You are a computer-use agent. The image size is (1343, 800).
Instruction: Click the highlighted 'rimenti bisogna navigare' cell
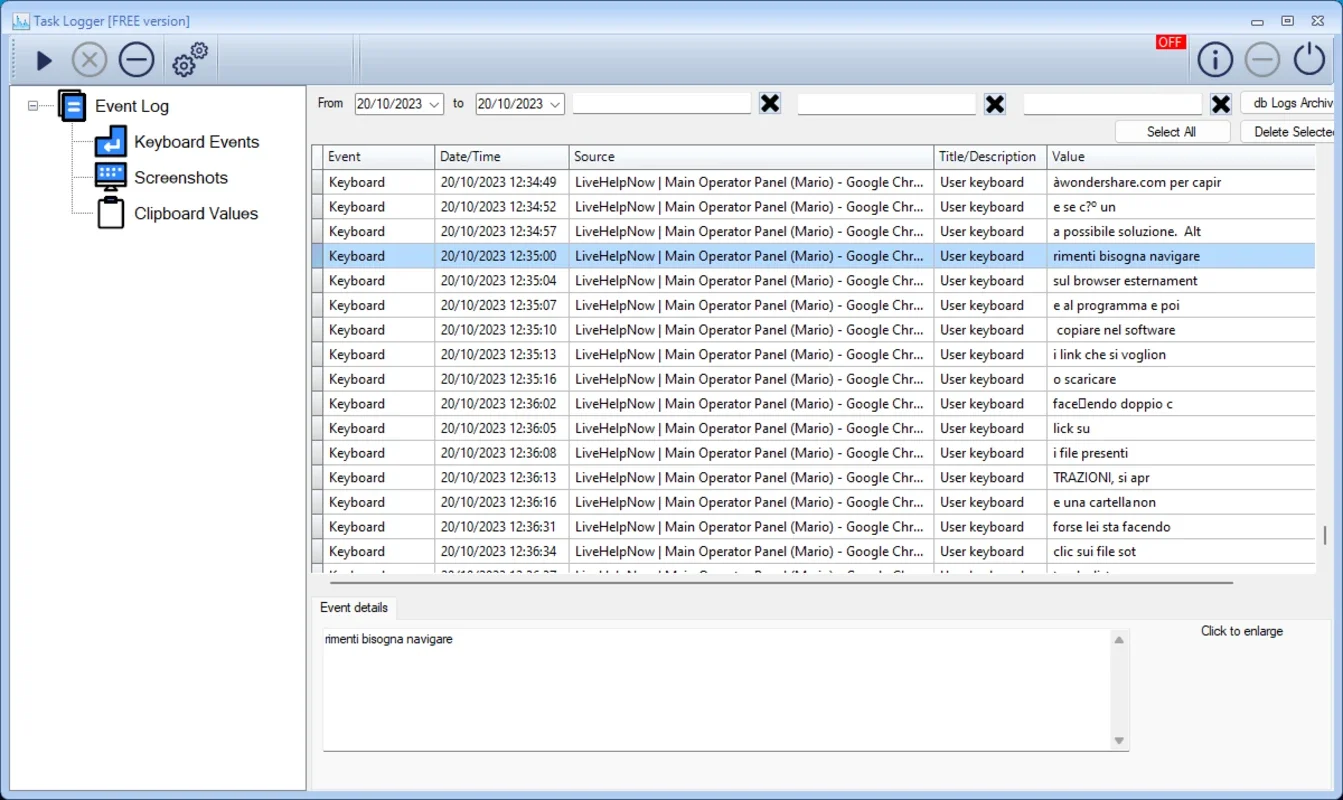(1181, 256)
